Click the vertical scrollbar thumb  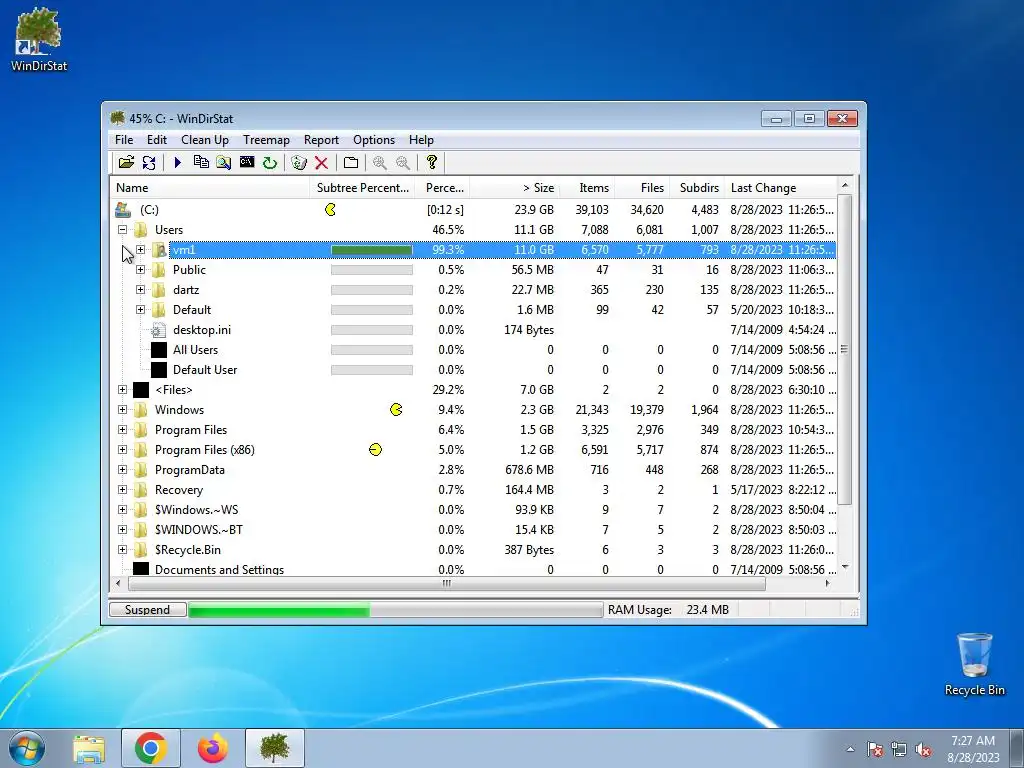844,349
